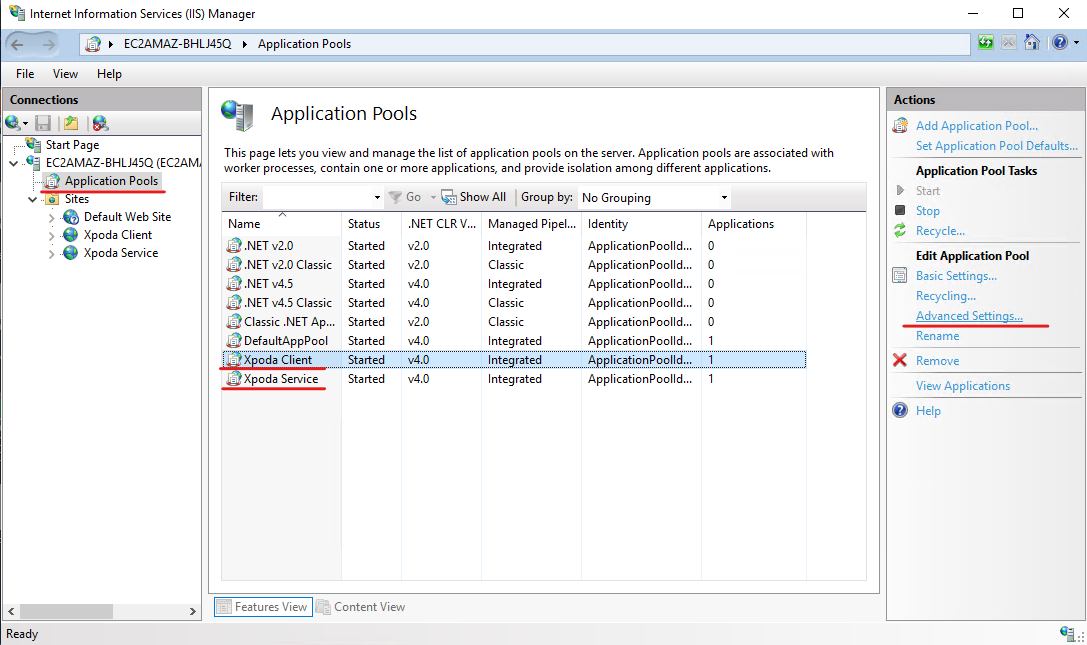Switch to Features View tab
The width and height of the screenshot is (1087, 645).
pyautogui.click(x=263, y=607)
